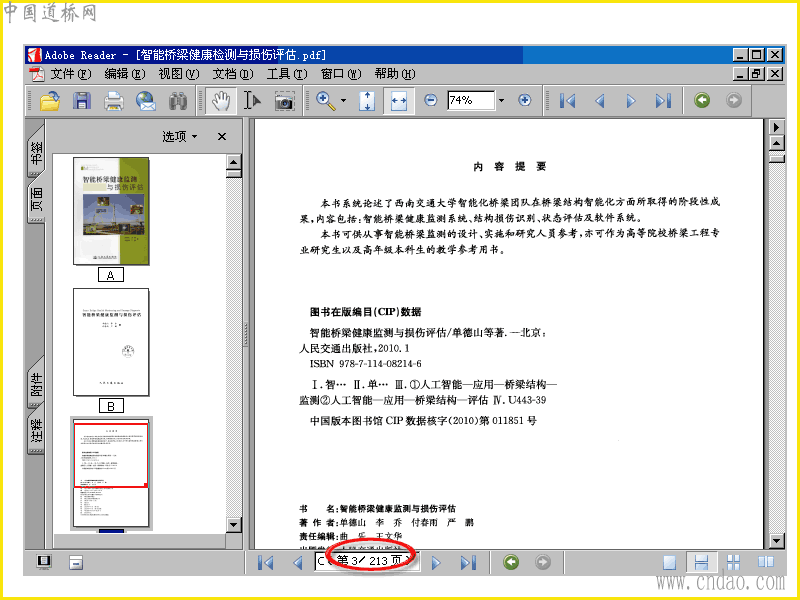This screenshot has height=600, width=800.
Task: Go to last page in status bar
Action: pos(468,563)
